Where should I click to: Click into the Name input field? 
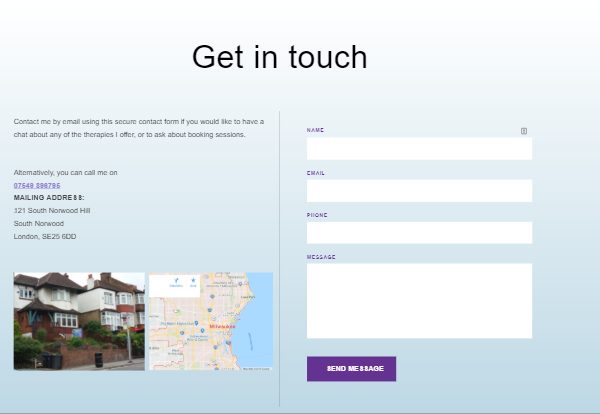point(419,148)
